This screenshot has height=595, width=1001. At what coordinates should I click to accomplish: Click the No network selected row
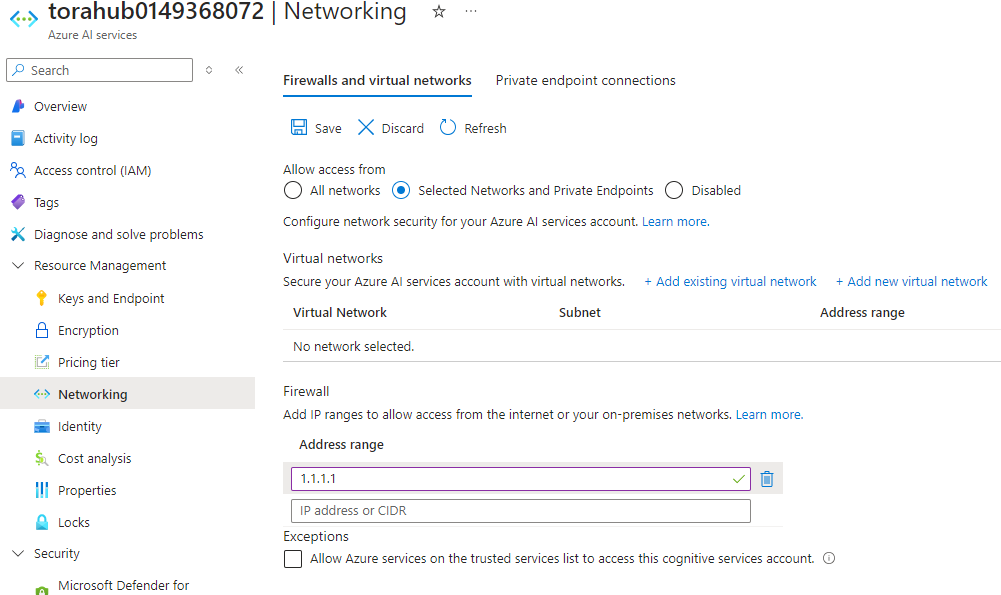[x=642, y=346]
